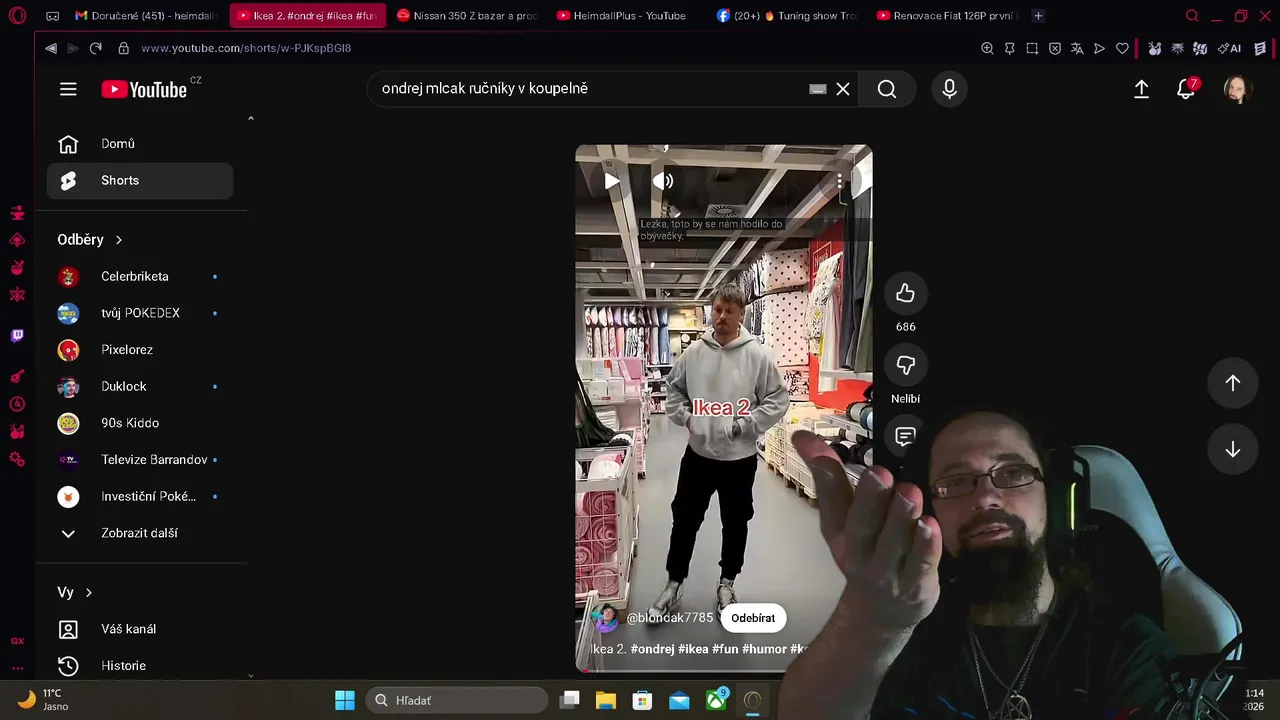Screen dimensions: 1280x720
Task: Switch to Doručené Gmail tab
Action: point(146,16)
